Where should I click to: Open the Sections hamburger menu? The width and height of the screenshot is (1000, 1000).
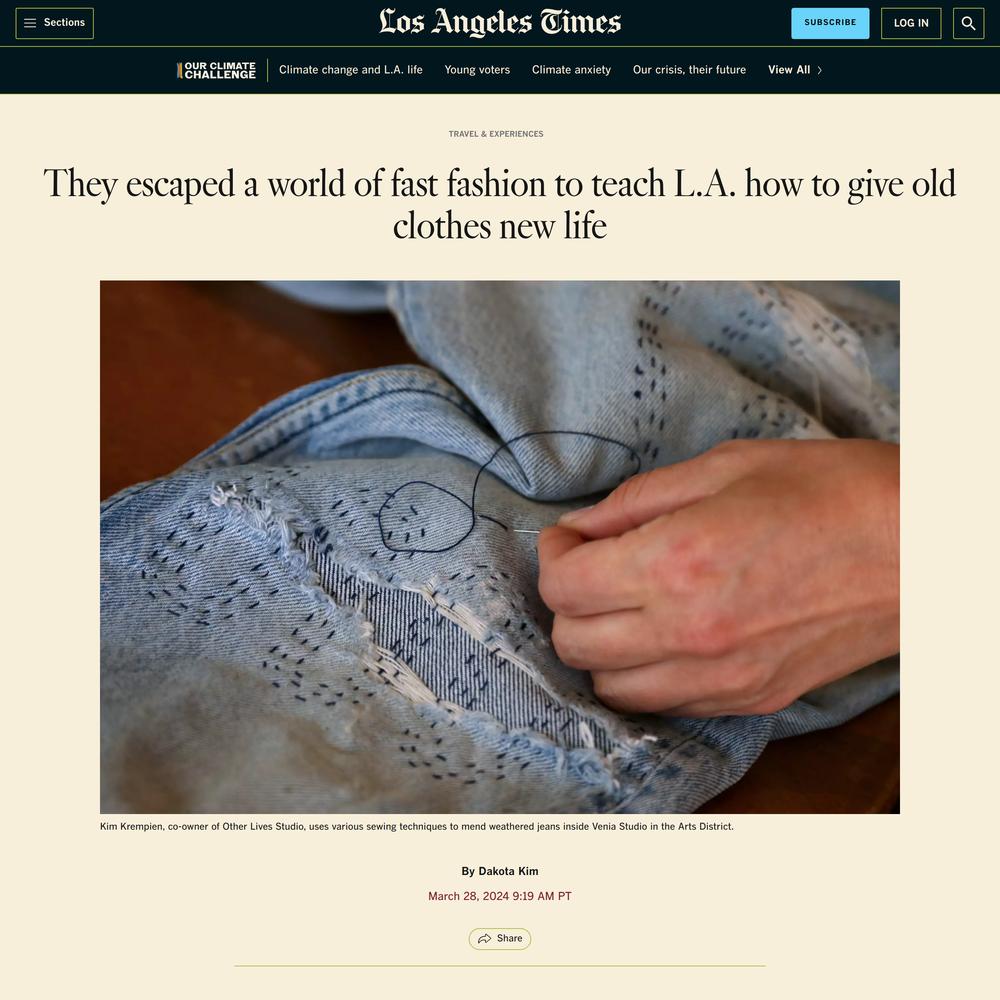(54, 23)
